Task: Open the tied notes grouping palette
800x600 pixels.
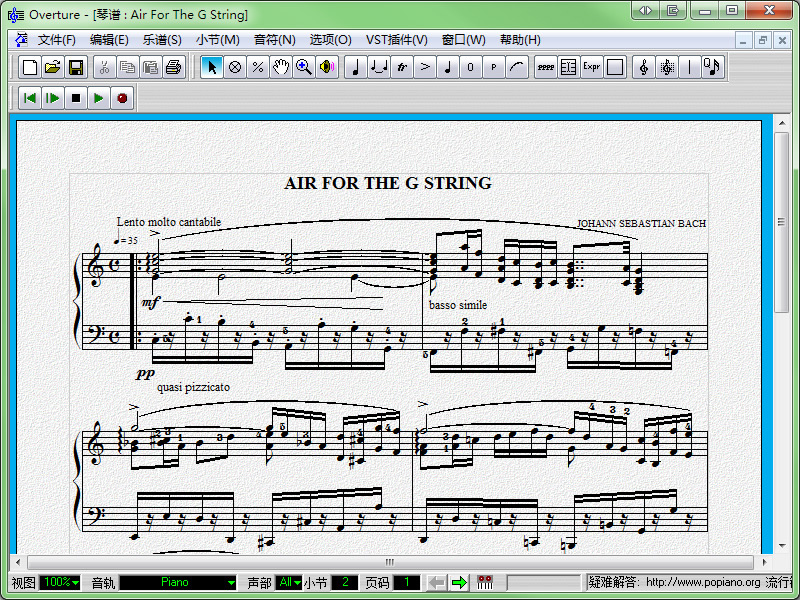Action: [379, 67]
